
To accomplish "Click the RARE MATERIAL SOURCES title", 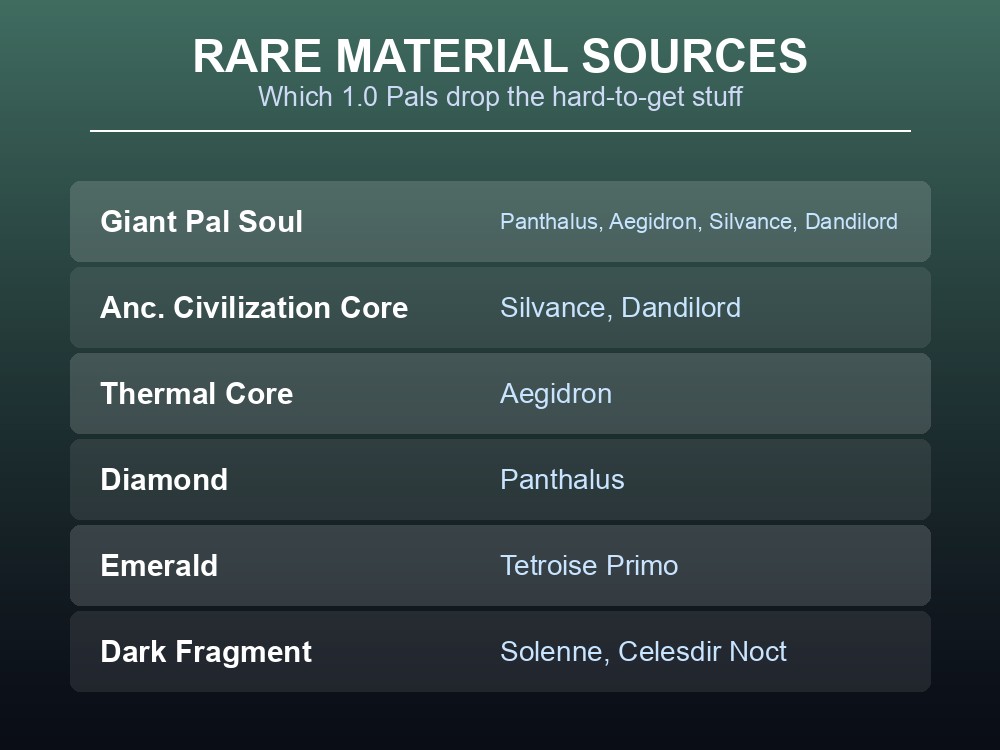I will click(500, 56).
